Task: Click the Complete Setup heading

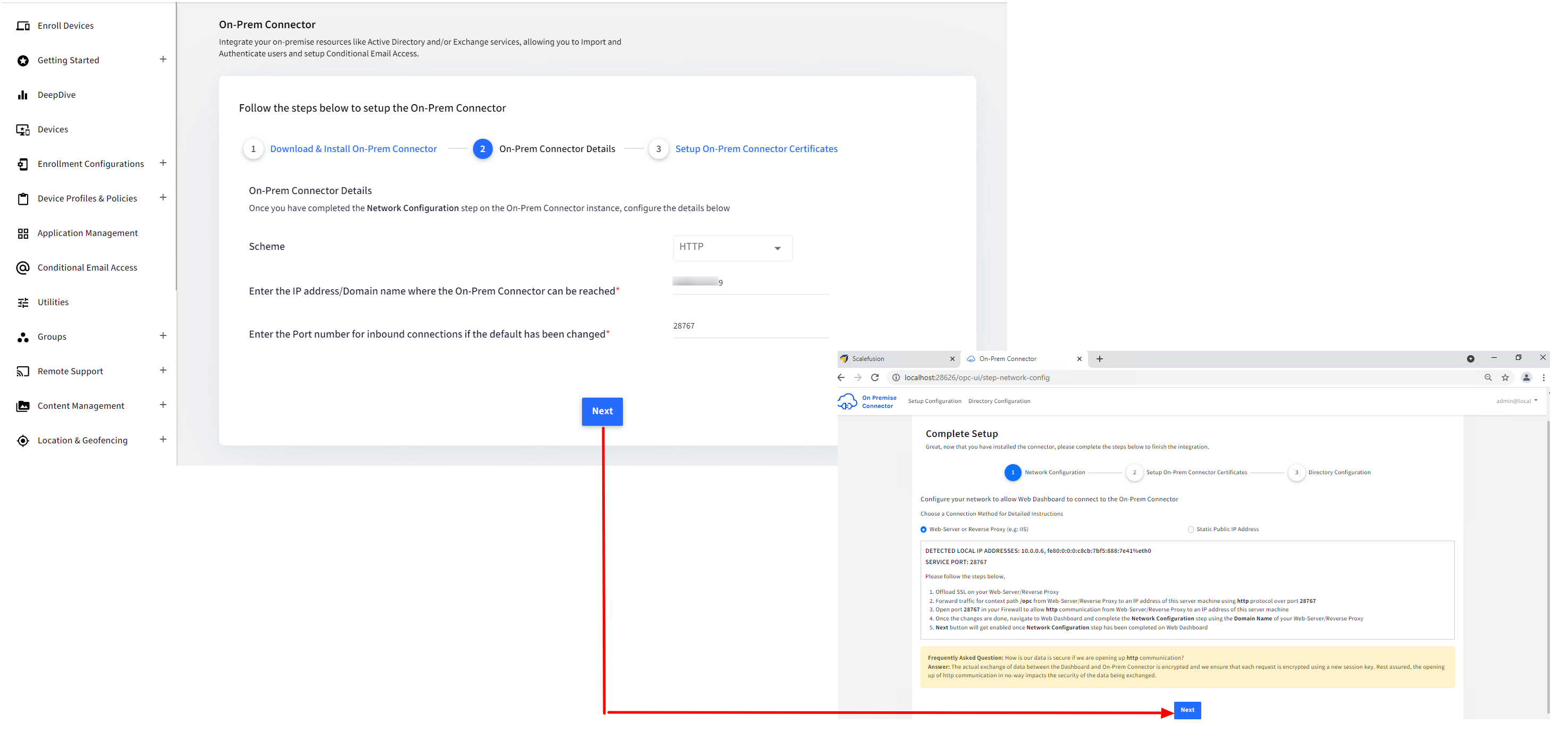Action: click(x=962, y=434)
